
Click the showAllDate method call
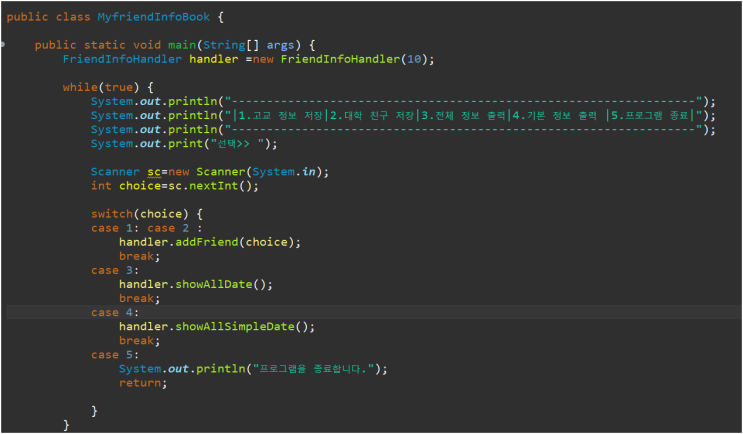coord(214,284)
